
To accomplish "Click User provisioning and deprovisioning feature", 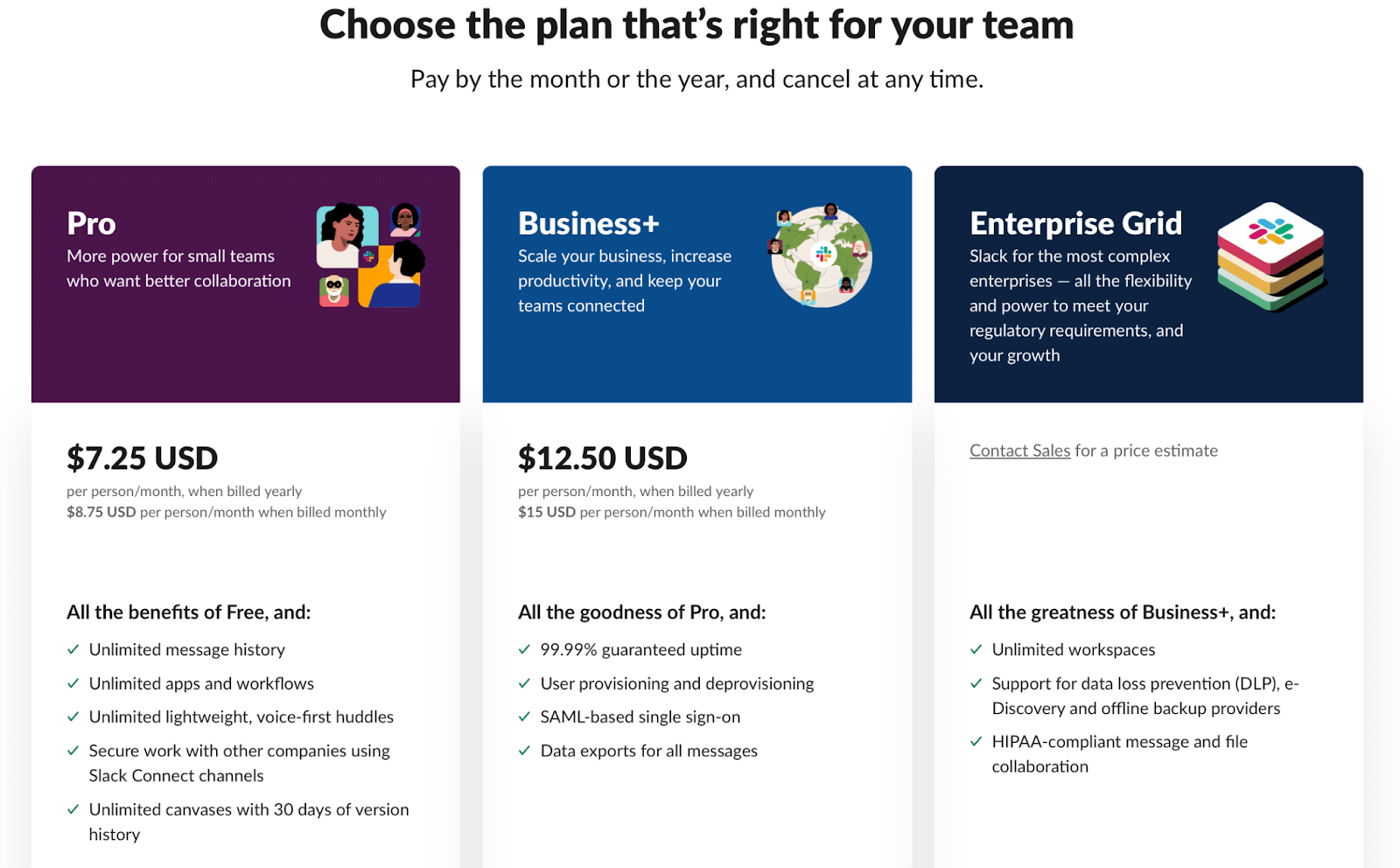I will 677,683.
